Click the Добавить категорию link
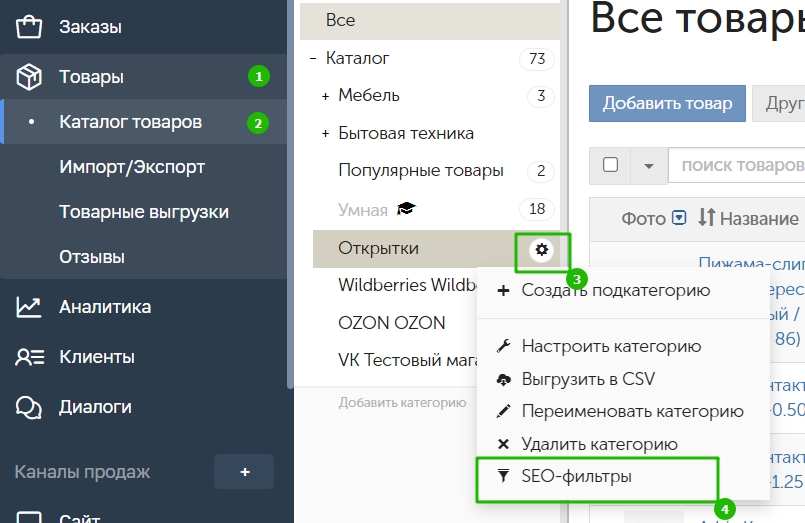 tap(402, 403)
